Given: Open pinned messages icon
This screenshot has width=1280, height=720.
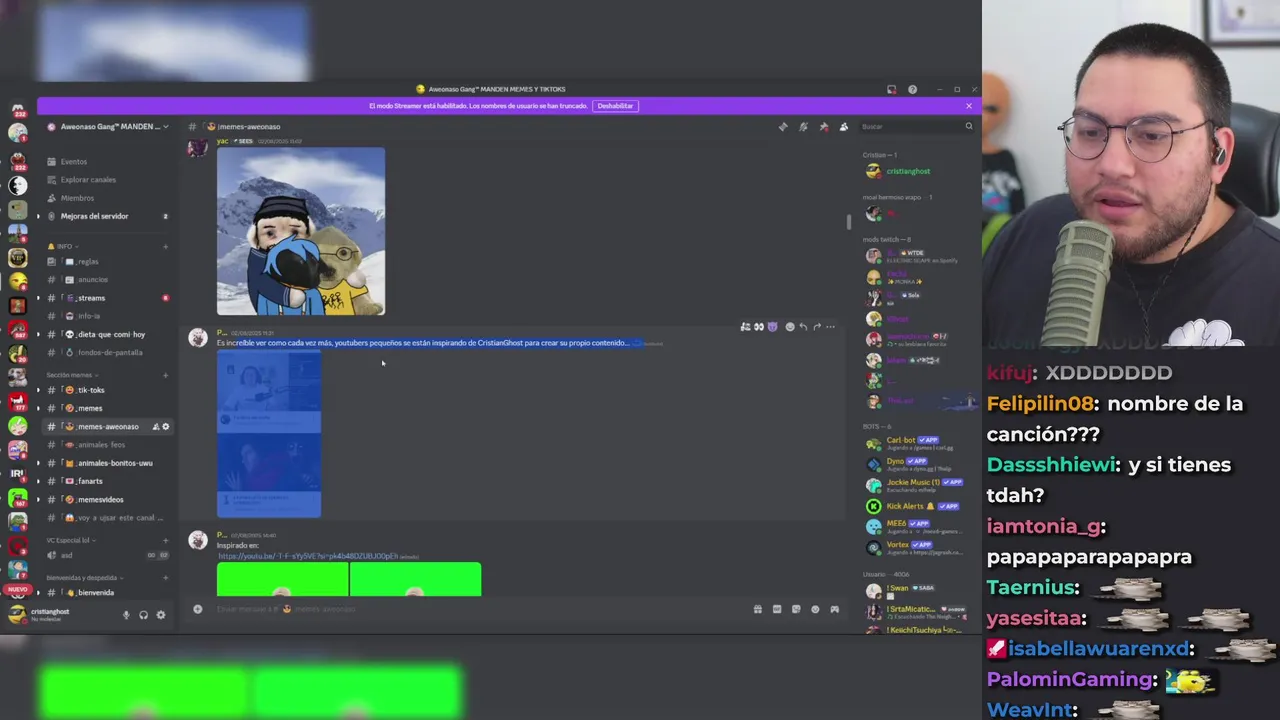Looking at the screenshot, I should point(823,127).
